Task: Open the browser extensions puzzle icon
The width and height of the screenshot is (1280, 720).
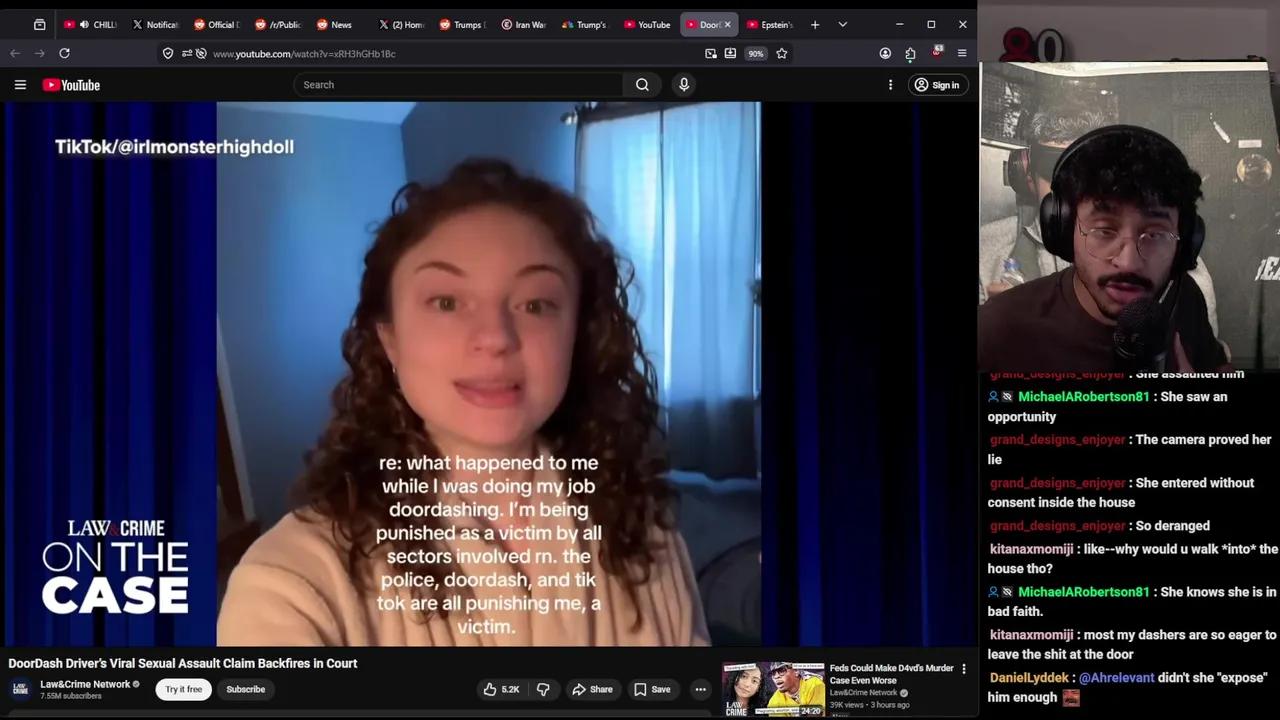Action: [x=910, y=53]
